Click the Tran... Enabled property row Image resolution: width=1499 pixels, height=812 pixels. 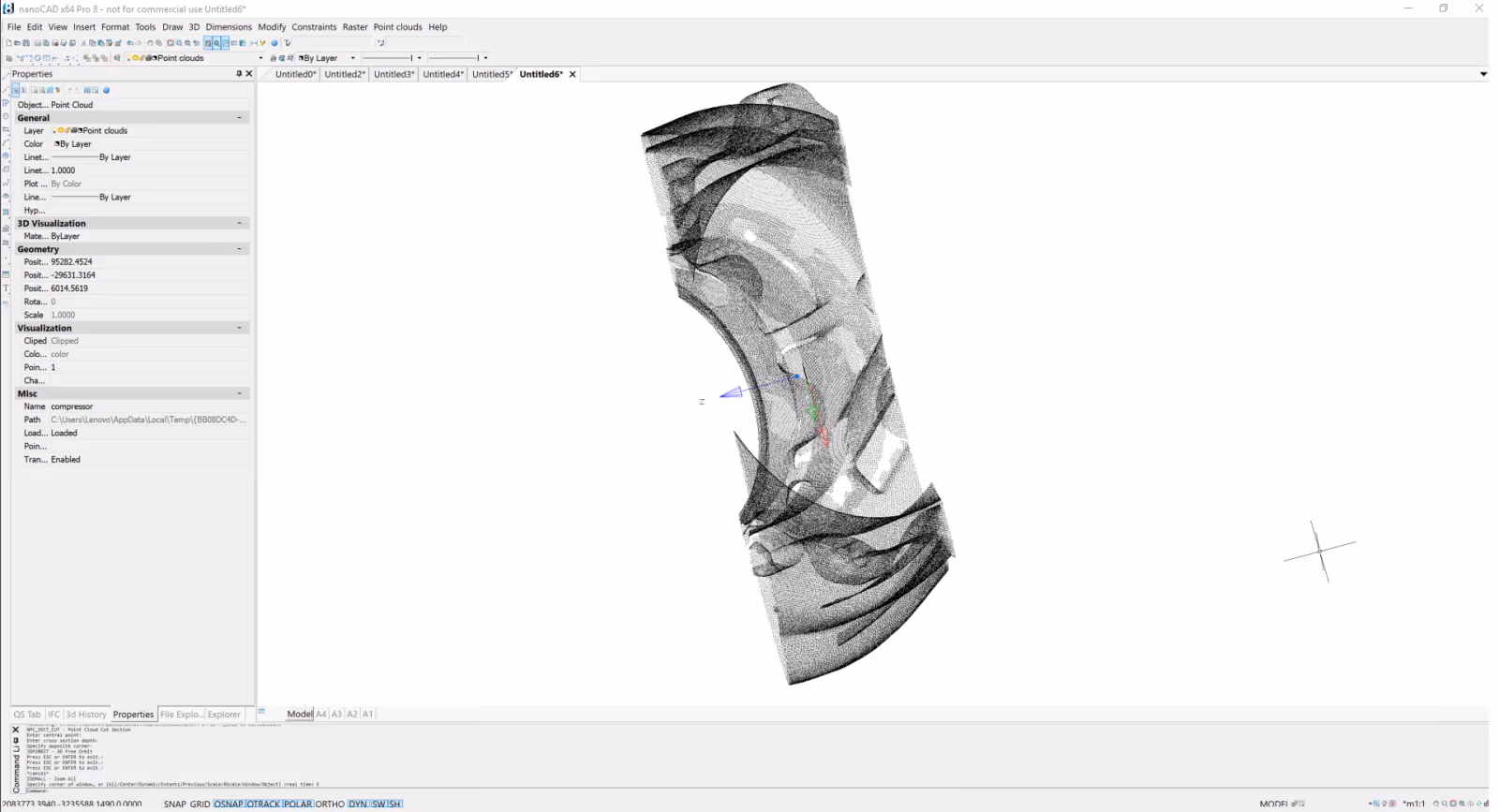133,460
